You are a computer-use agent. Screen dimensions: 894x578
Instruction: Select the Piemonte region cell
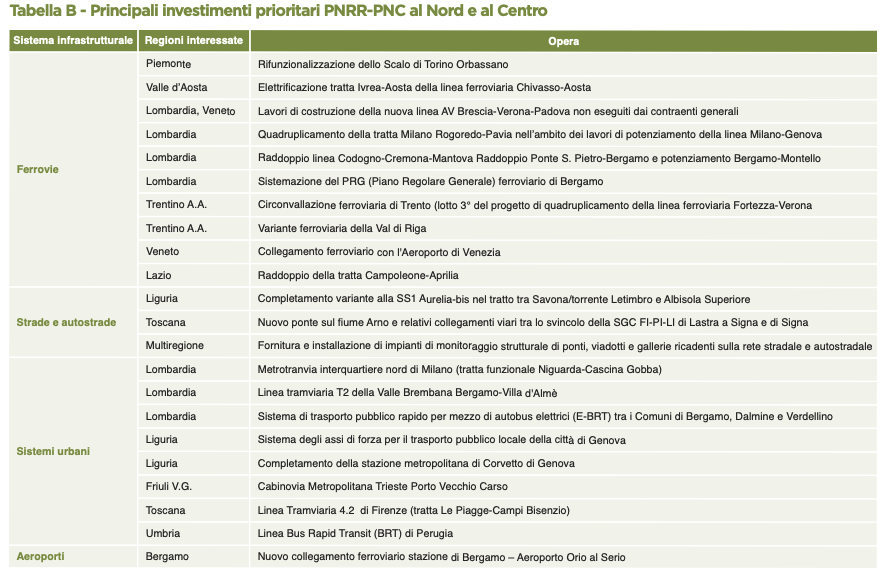pos(194,64)
